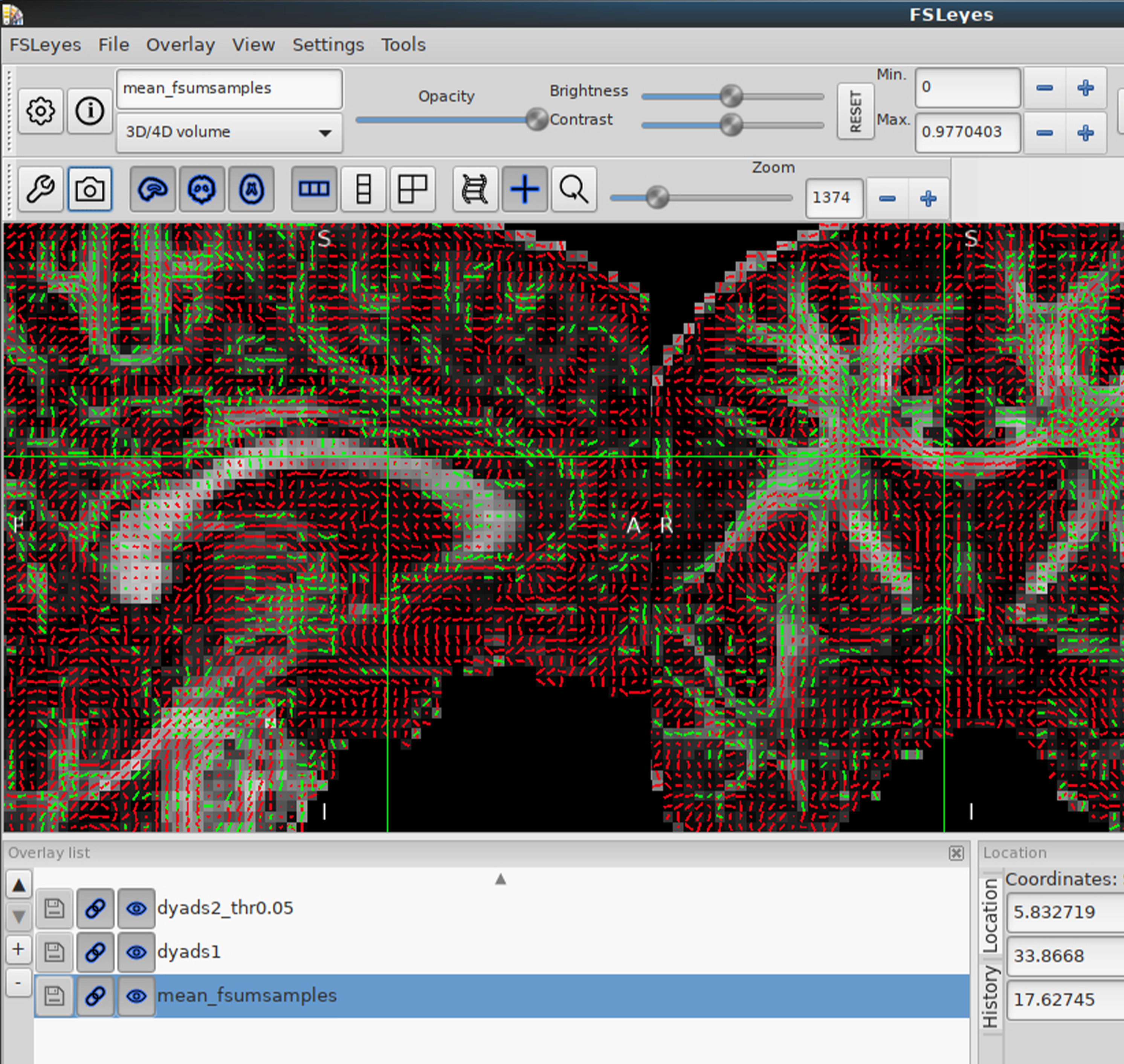
Task: Toggle link icon for mean_fsumsamples overlay
Action: (x=95, y=996)
